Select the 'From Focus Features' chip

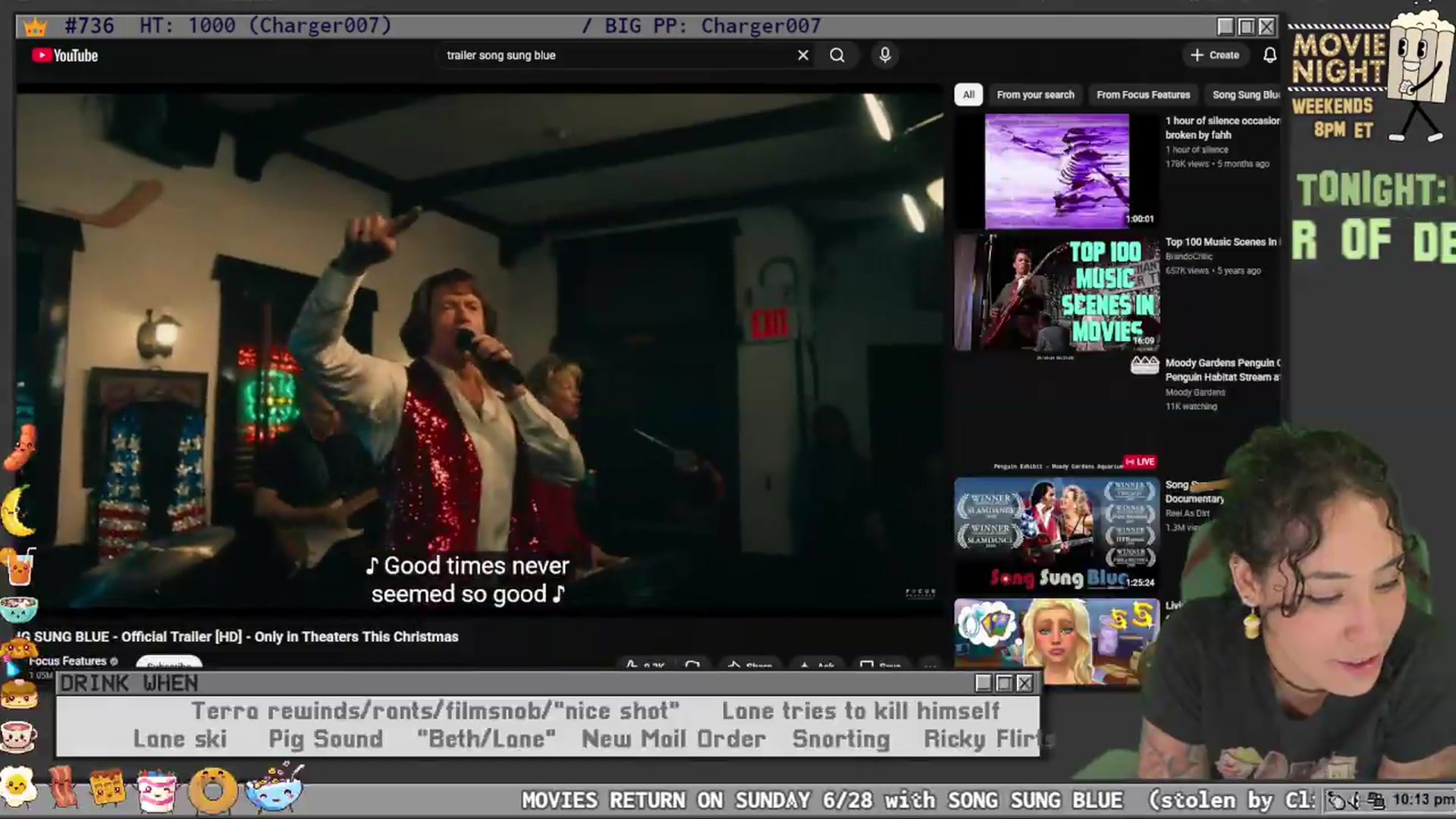coord(1143,95)
